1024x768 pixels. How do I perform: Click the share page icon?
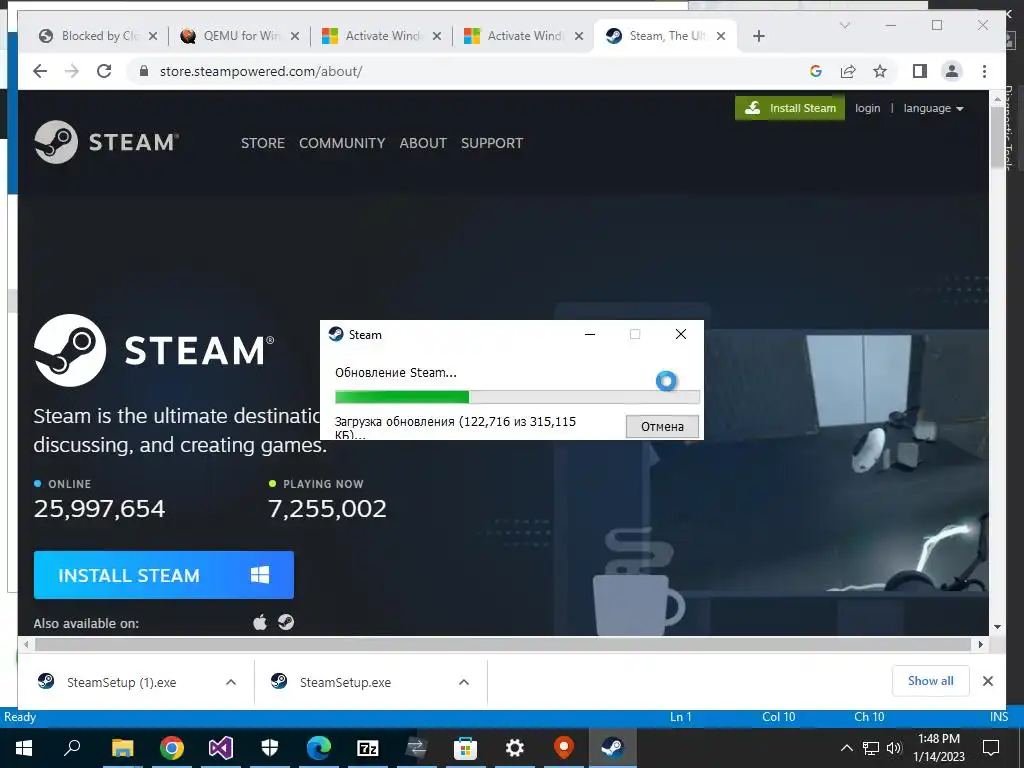tap(848, 71)
